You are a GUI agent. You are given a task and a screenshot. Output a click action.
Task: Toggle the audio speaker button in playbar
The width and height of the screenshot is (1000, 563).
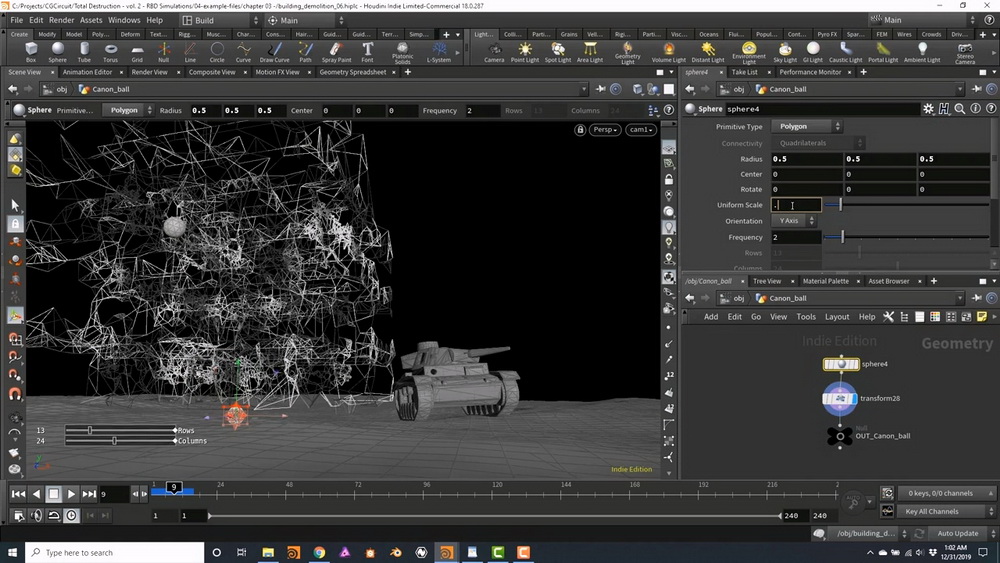click(36, 515)
